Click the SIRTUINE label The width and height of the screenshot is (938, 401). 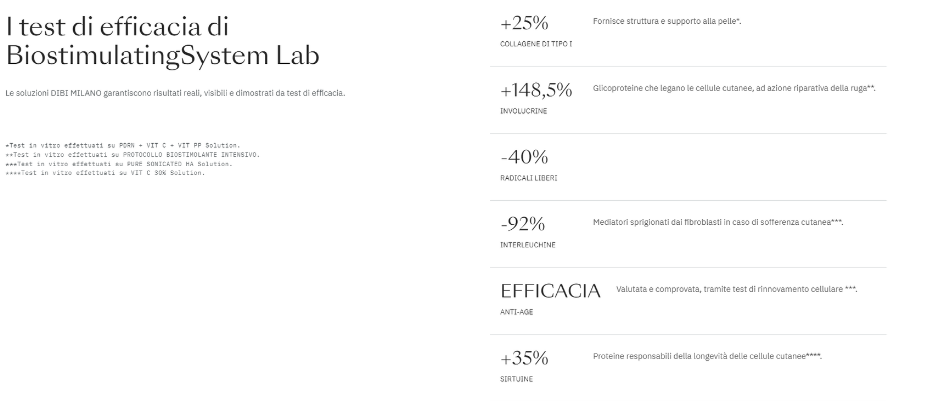click(x=516, y=379)
